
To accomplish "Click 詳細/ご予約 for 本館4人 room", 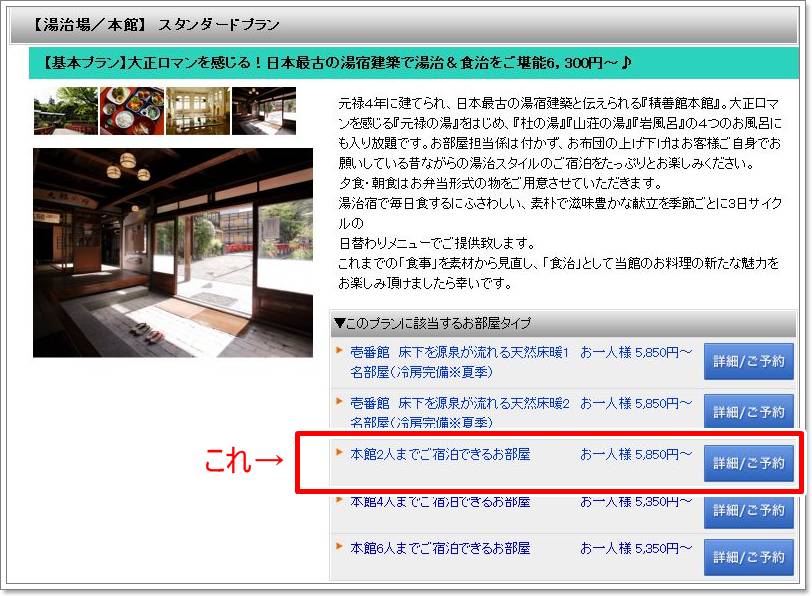I will pyautogui.click(x=748, y=511).
